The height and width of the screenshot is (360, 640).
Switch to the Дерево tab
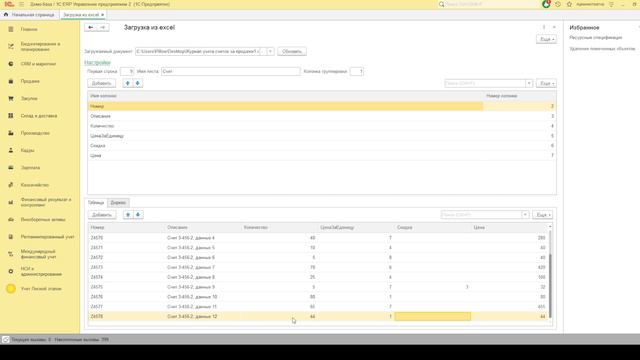pos(118,202)
